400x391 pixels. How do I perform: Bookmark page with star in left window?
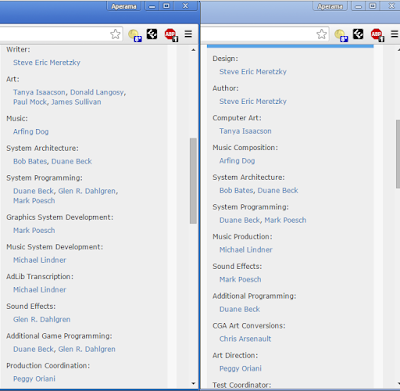point(115,34)
